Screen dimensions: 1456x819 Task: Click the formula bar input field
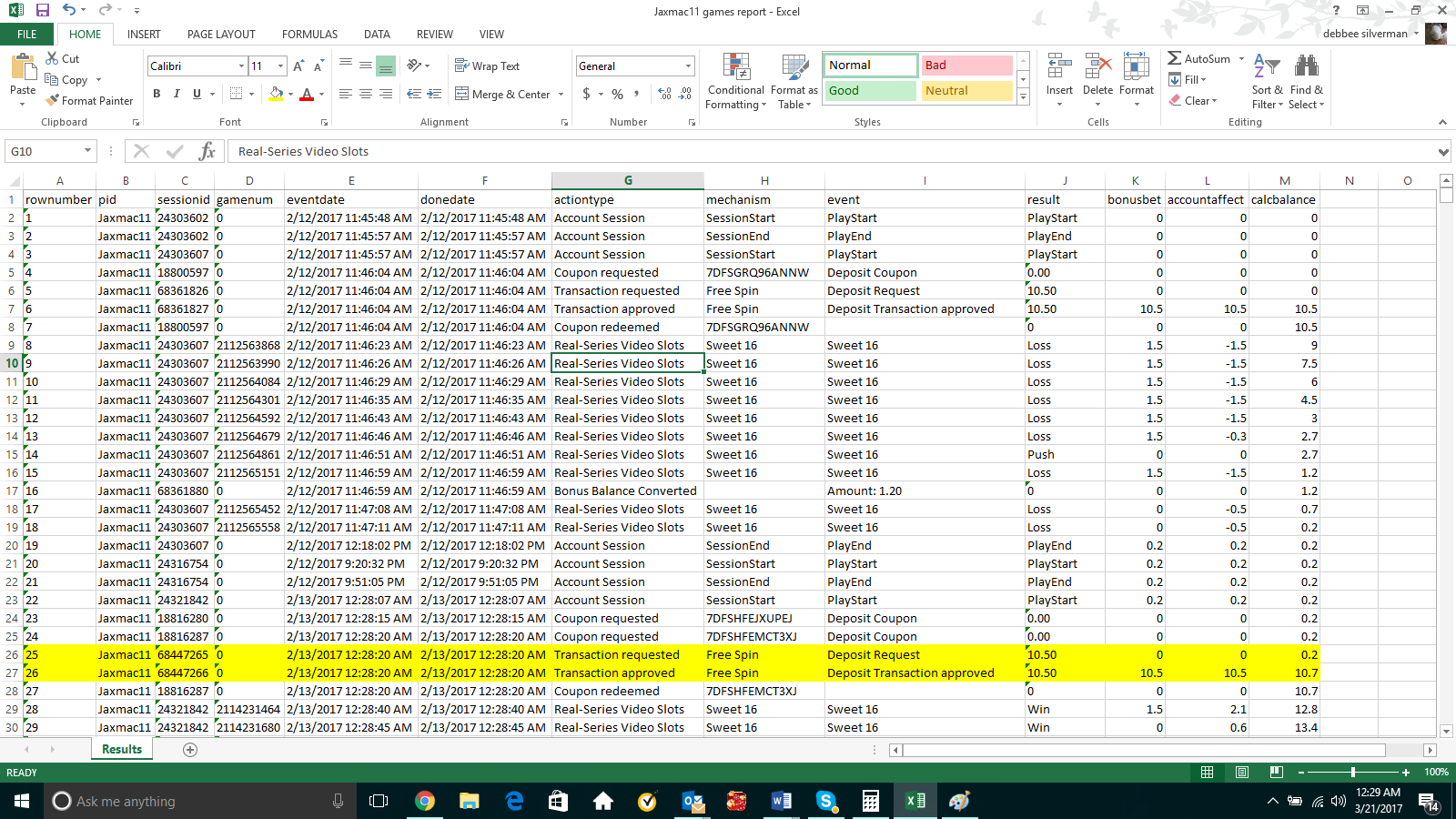point(833,151)
